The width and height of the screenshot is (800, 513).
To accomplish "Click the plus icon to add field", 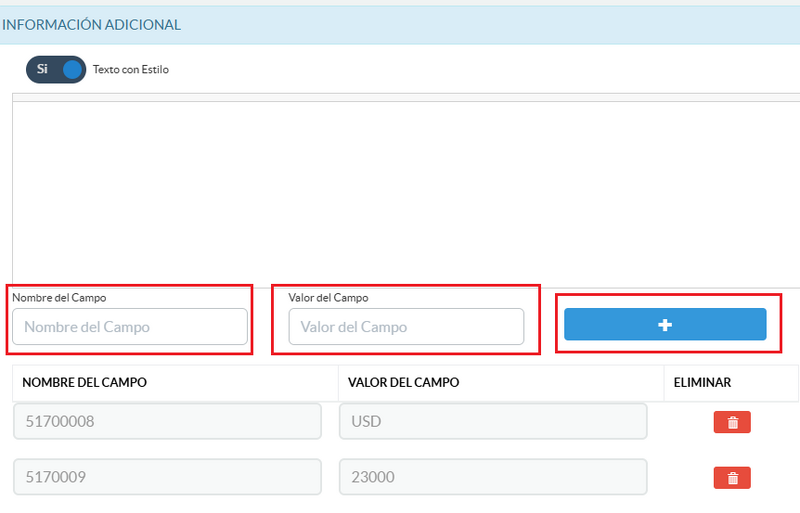I will click(665, 325).
